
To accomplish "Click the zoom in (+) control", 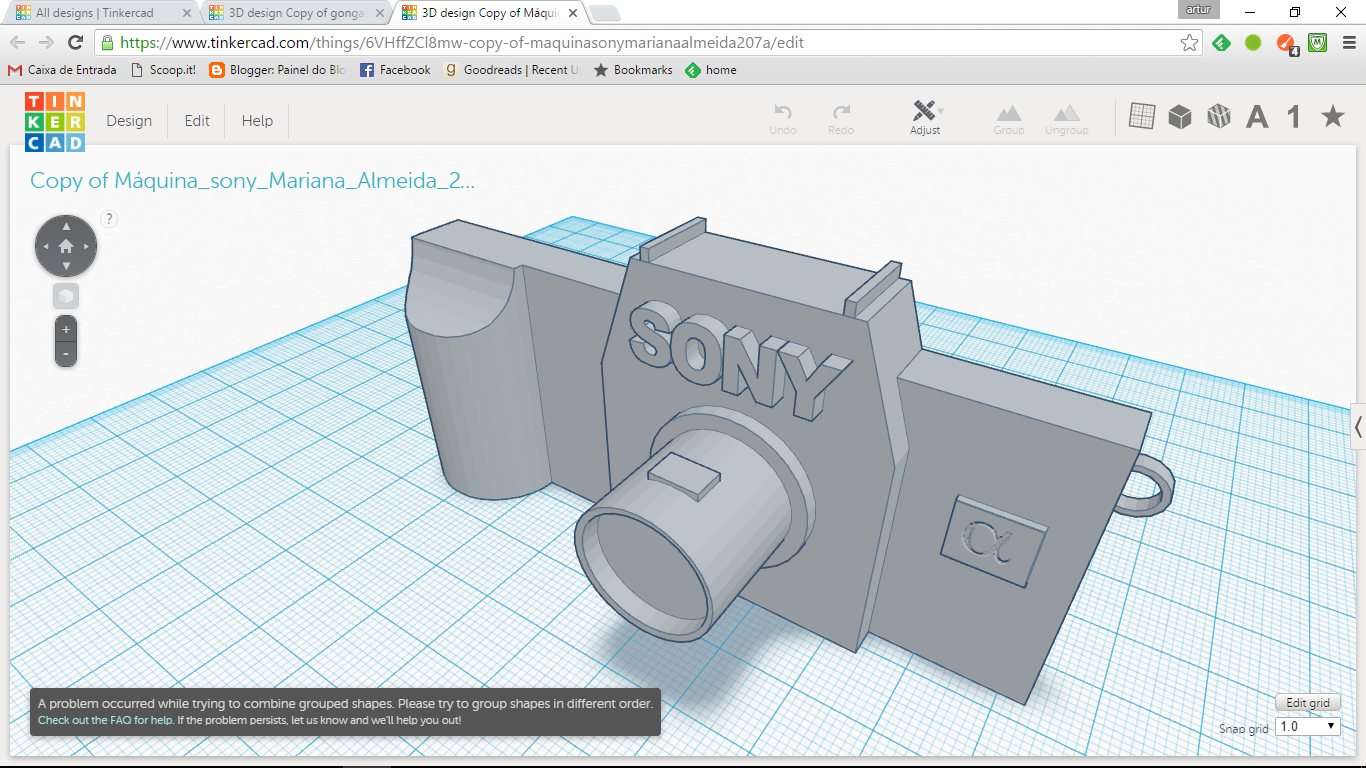I will click(x=65, y=328).
